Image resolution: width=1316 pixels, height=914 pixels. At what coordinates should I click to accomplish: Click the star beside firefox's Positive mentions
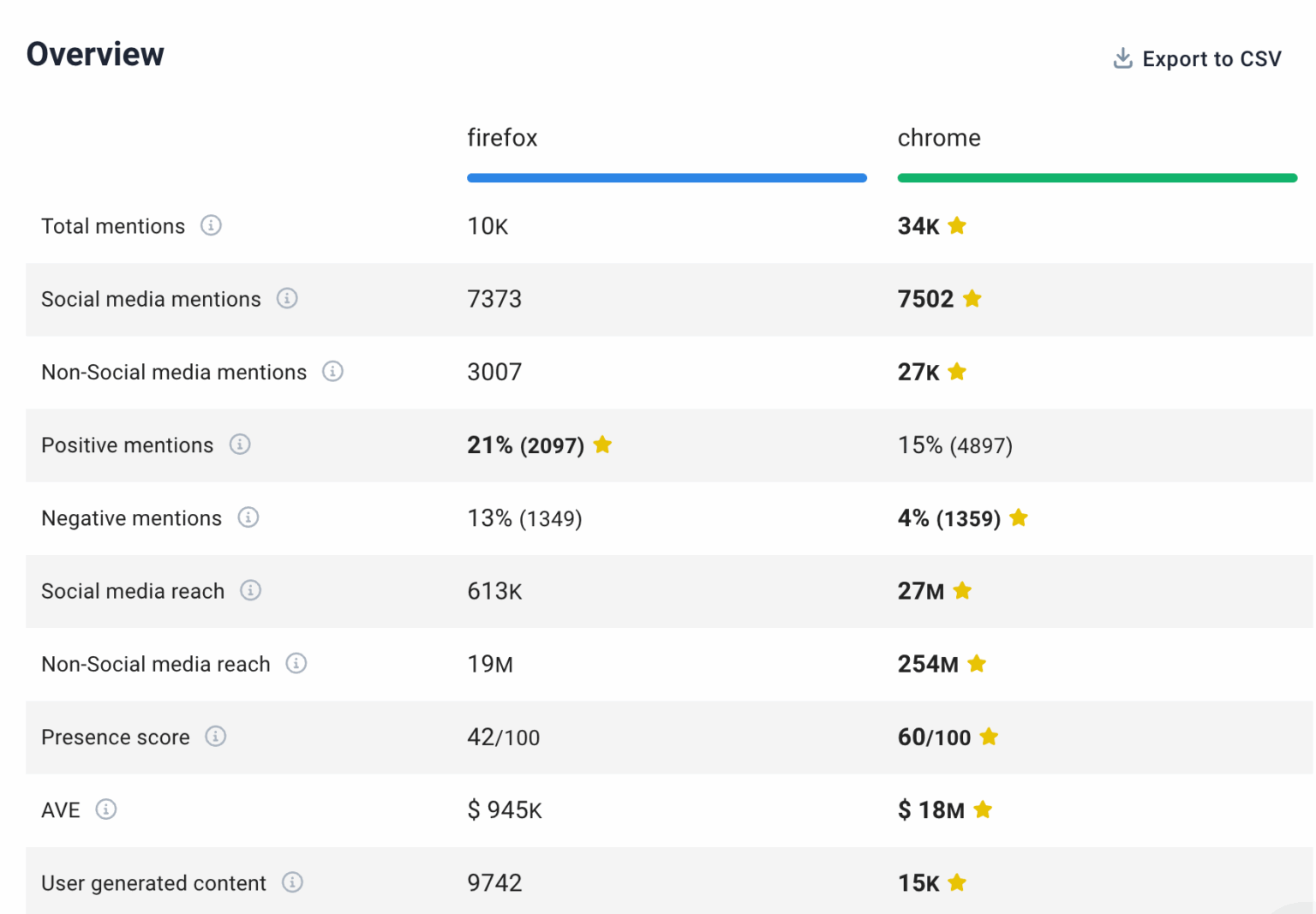[602, 445]
